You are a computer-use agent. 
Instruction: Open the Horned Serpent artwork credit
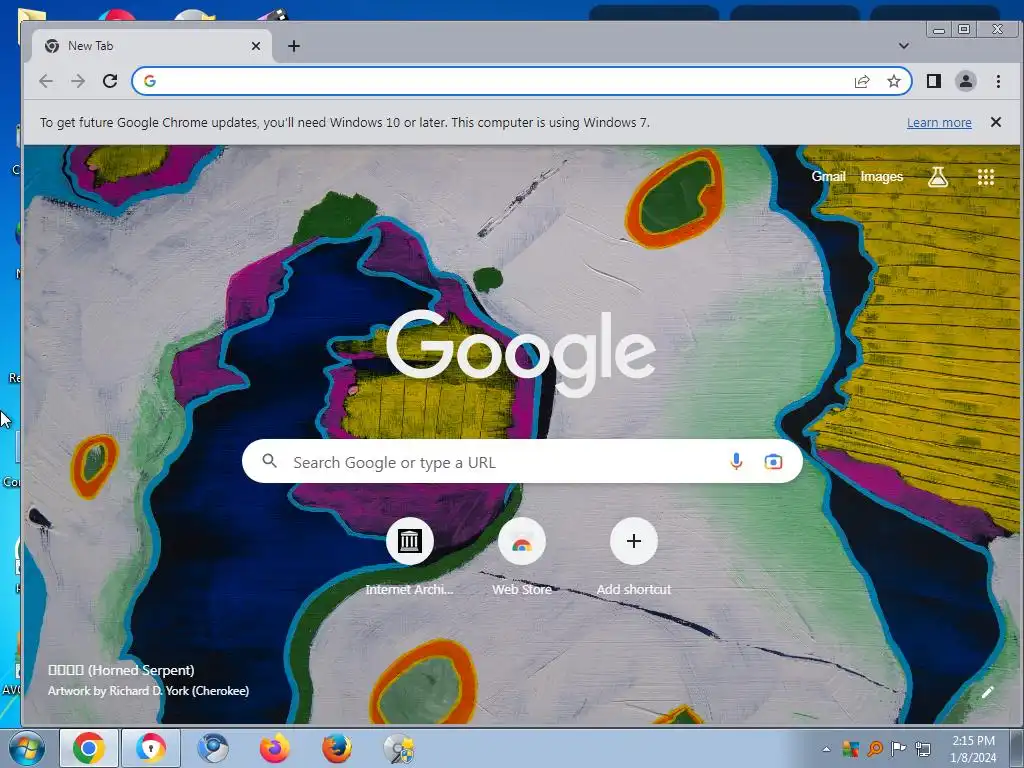(x=148, y=680)
